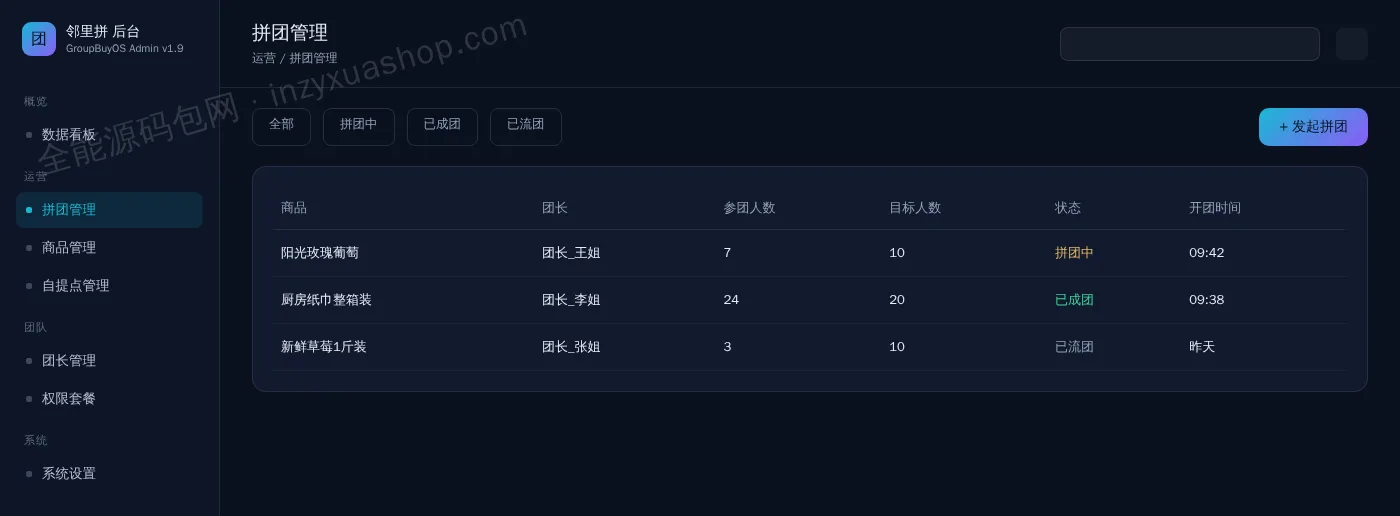Click the 新鲜草莓1斤装 row
The width and height of the screenshot is (1400, 516).
809,347
